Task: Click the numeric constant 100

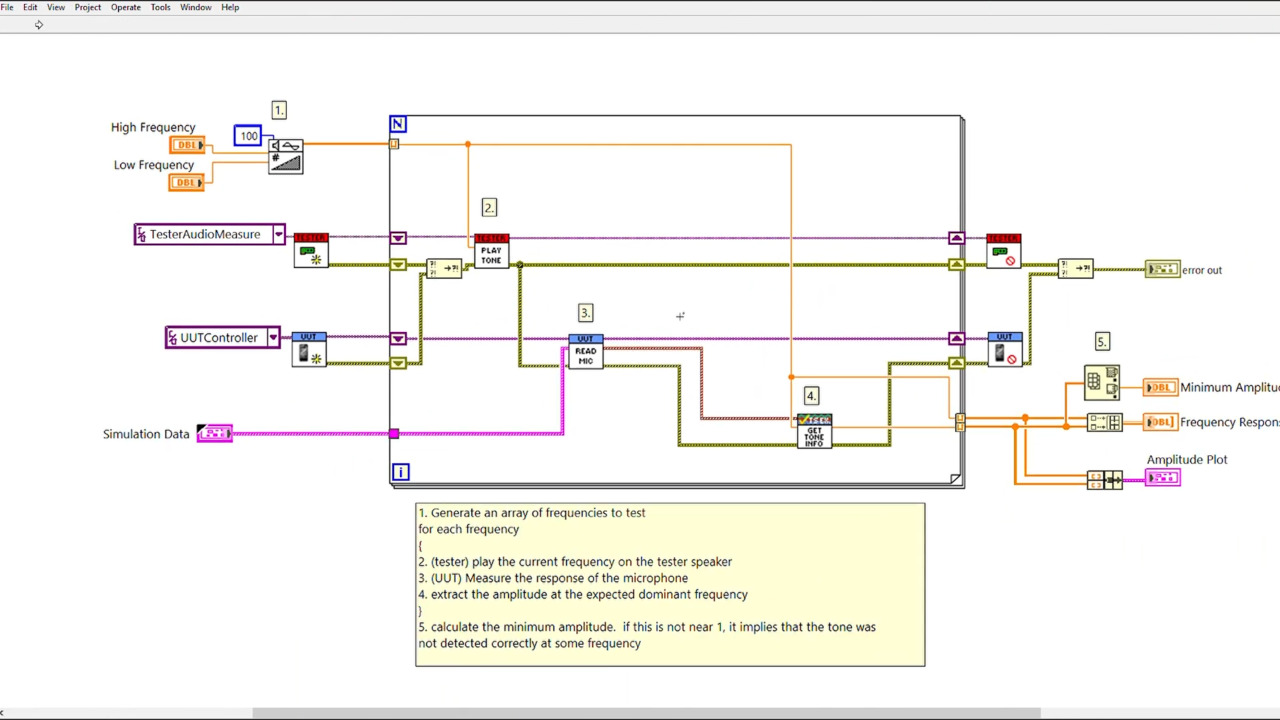Action: click(x=248, y=136)
